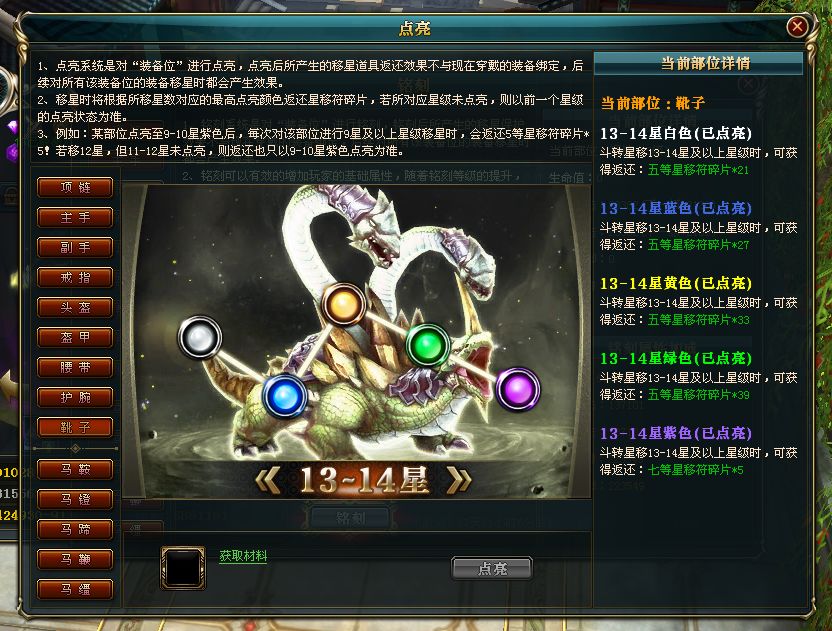Open the 头盔 equipment slot

(75, 307)
